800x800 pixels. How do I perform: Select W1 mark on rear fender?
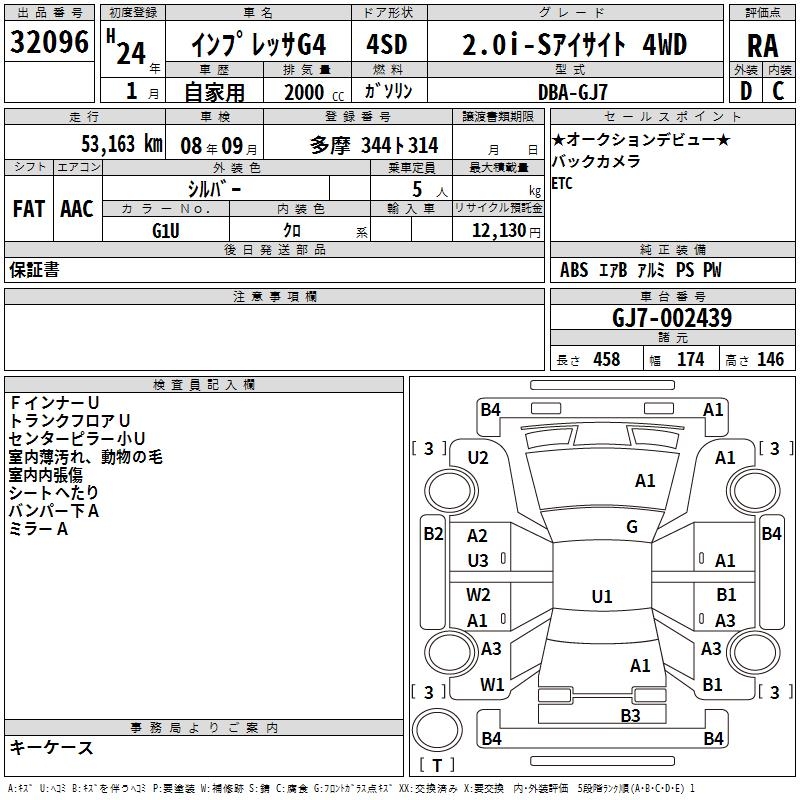pyautogui.click(x=492, y=685)
